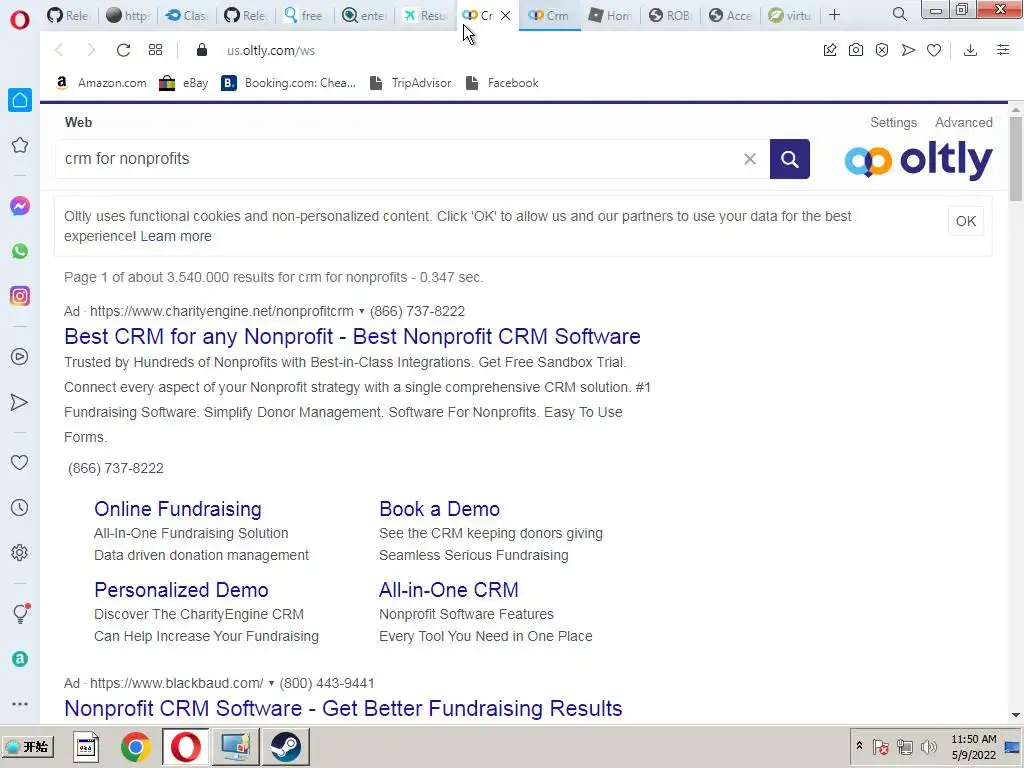Open sidebar History clock
1024x768 pixels.
[20, 507]
